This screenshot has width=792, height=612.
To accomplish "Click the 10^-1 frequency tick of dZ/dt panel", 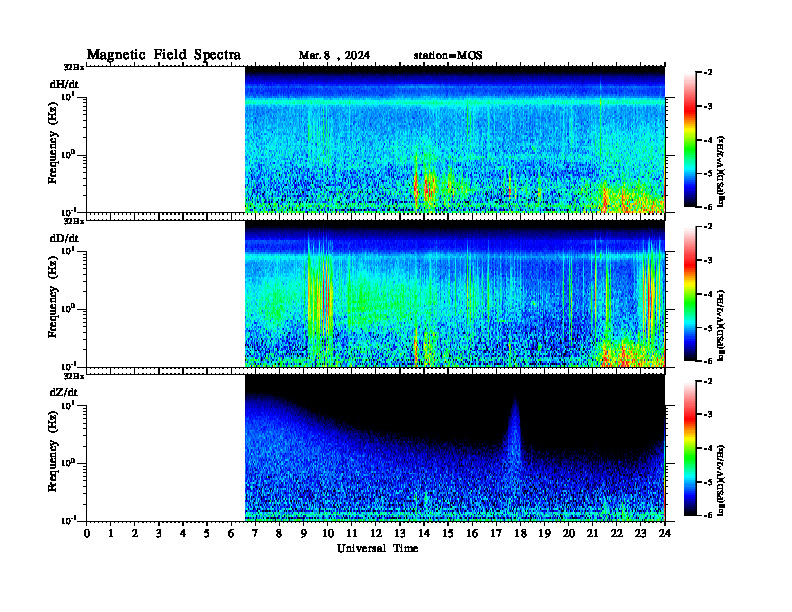I will tap(68, 520).
